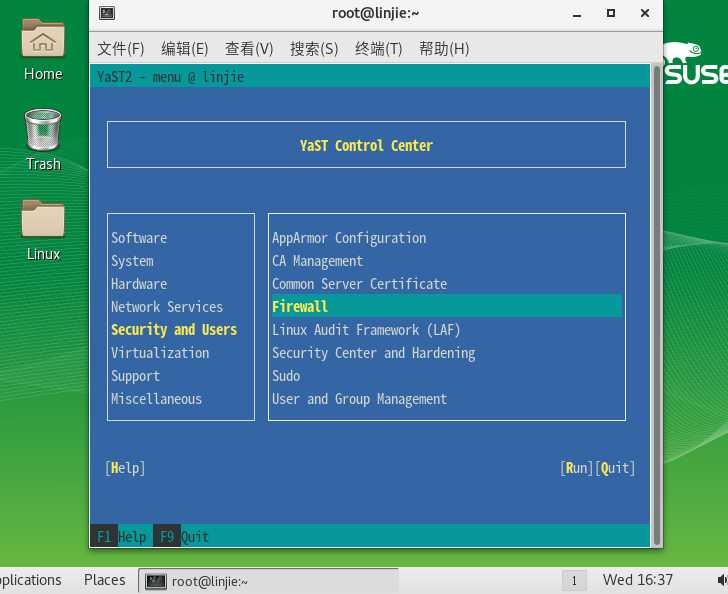The width and height of the screenshot is (728, 594).
Task: Minimize the terminal window
Action: pyautogui.click(x=577, y=14)
